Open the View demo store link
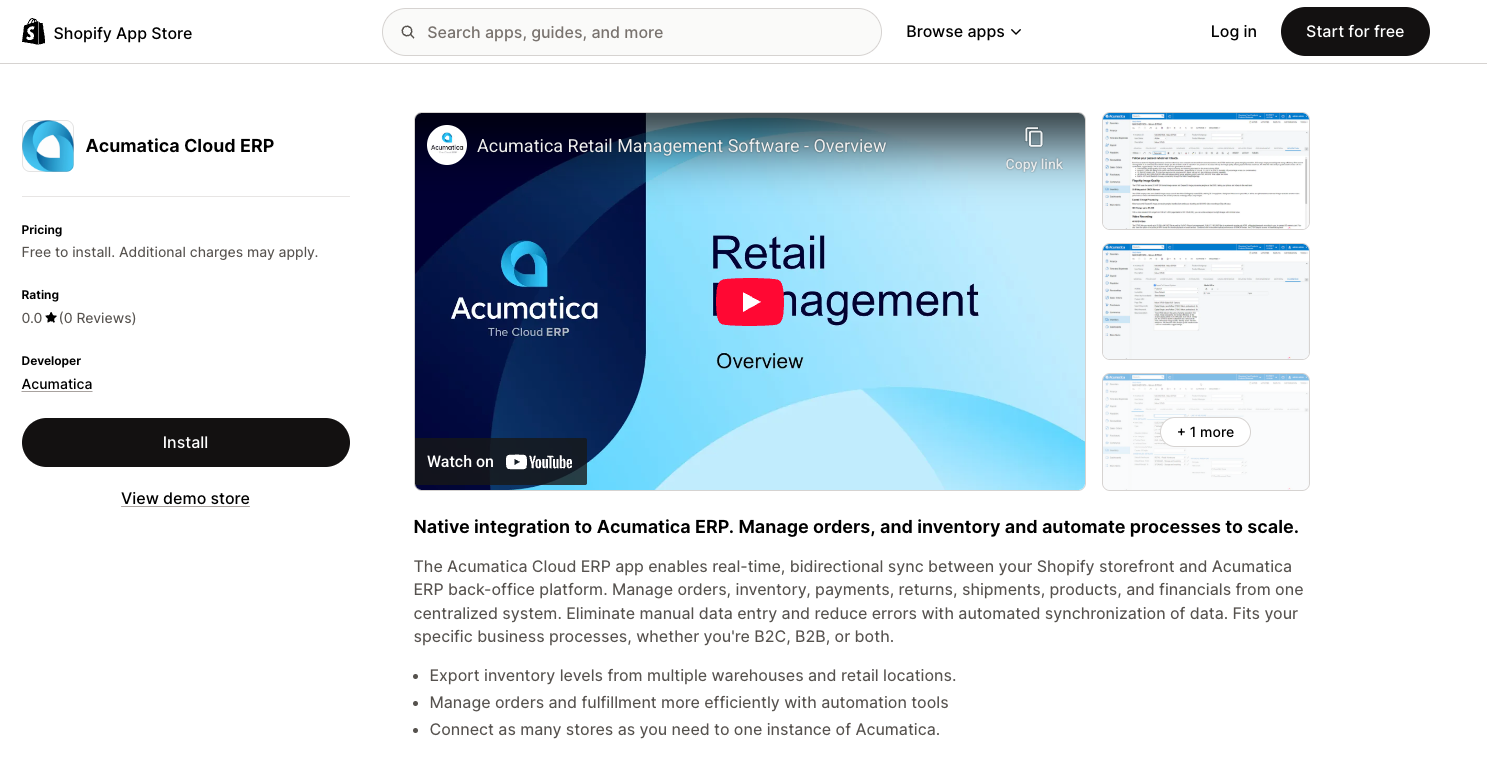The height and width of the screenshot is (764, 1487). pyautogui.click(x=185, y=498)
